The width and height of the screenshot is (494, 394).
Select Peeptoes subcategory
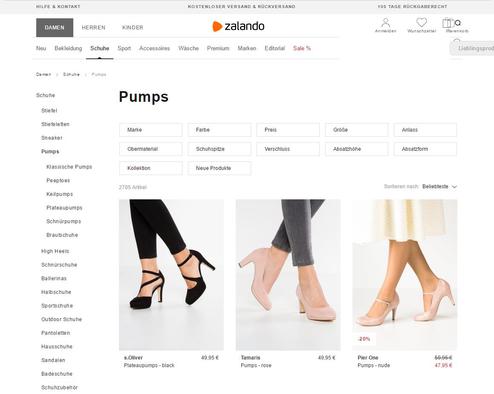tap(58, 180)
